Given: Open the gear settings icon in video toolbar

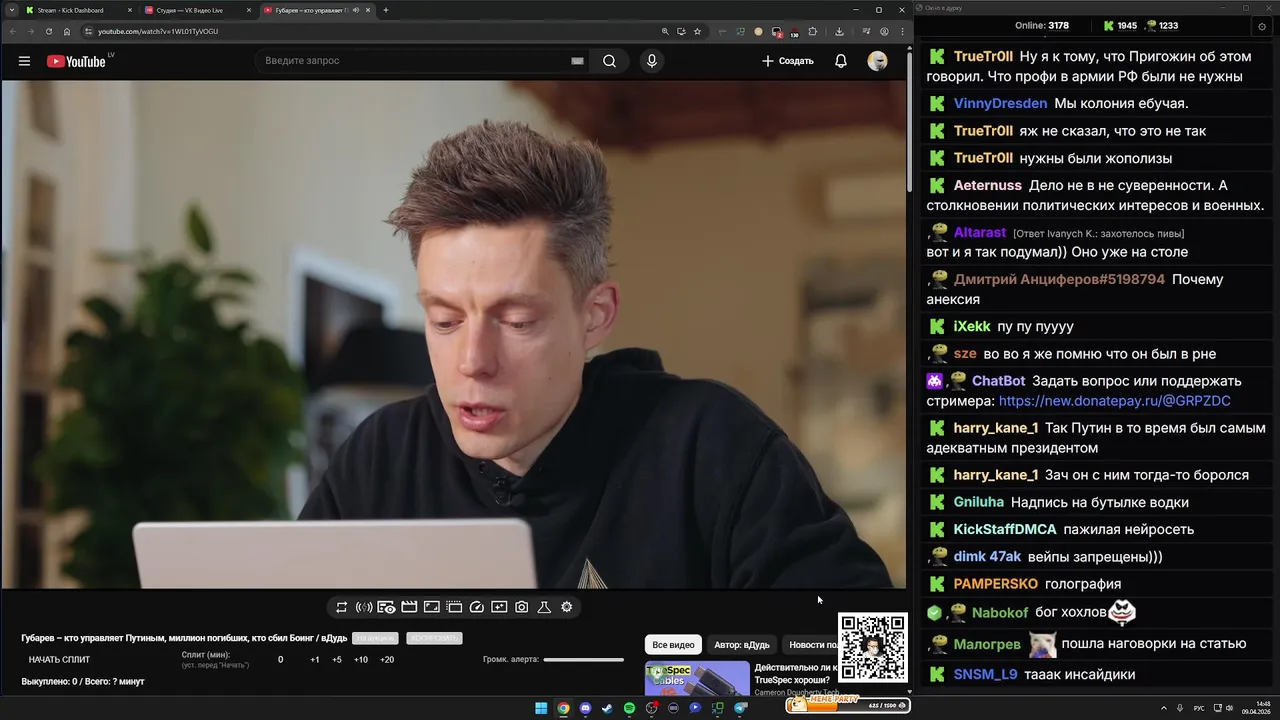Looking at the screenshot, I should click(x=567, y=607).
